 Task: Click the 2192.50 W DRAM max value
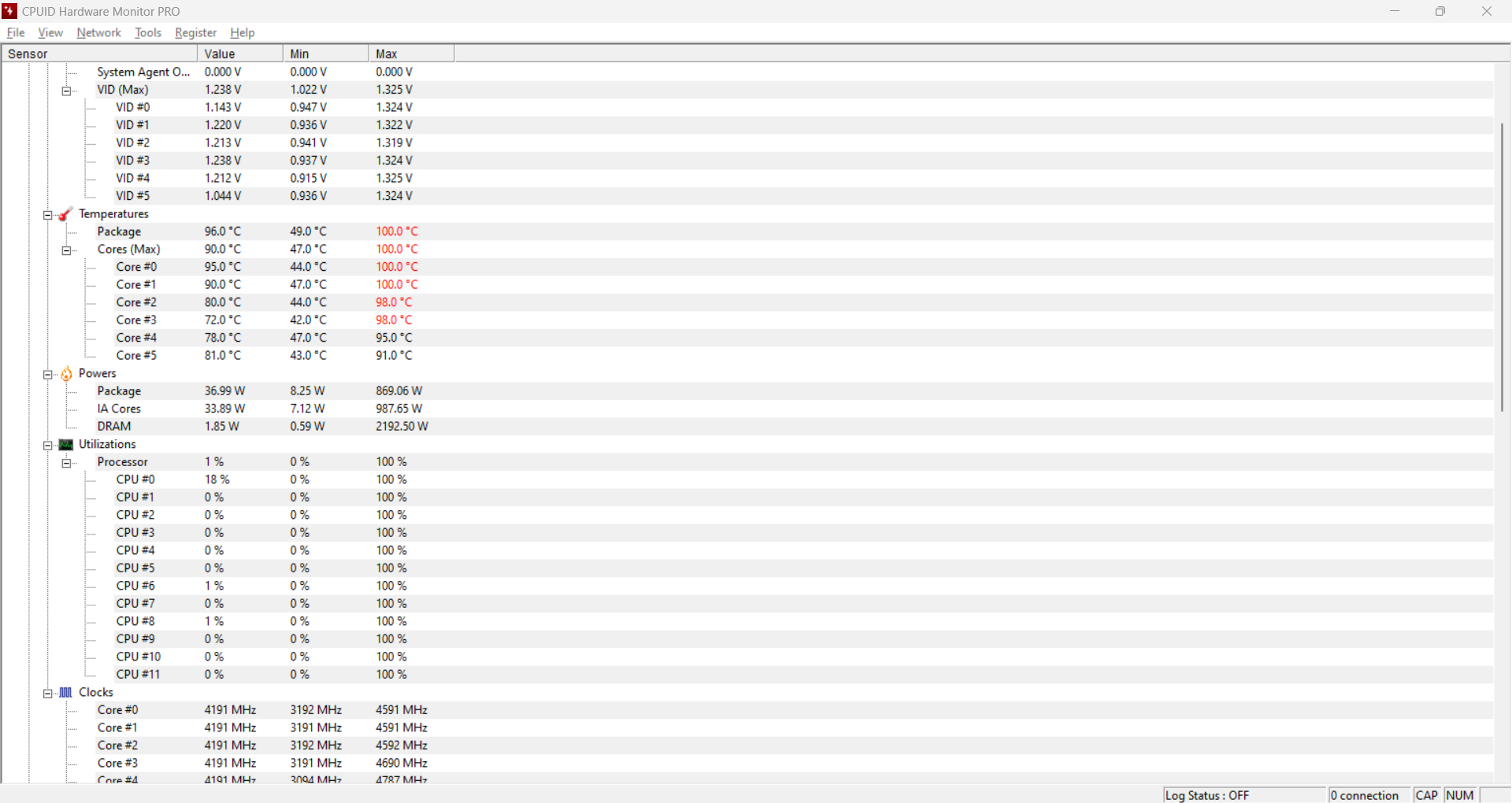(402, 426)
